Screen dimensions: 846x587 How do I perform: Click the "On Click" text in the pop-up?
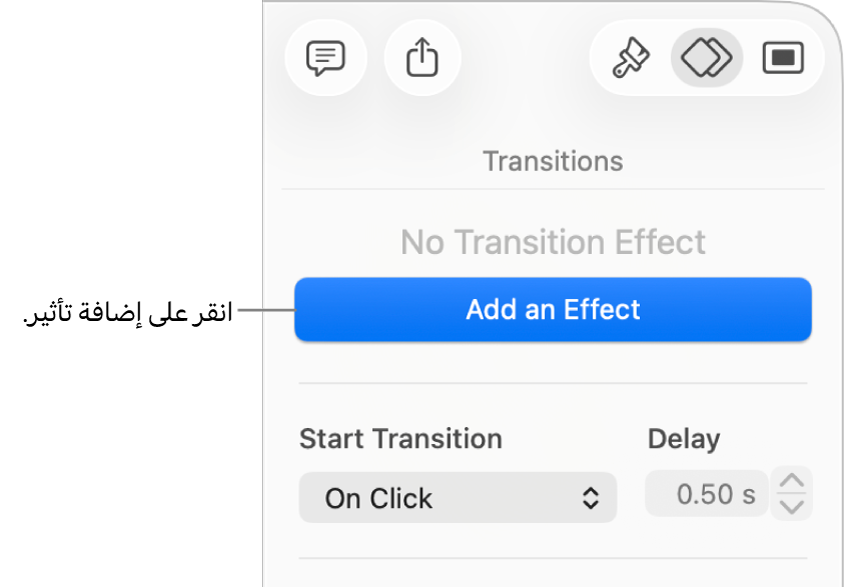pyautogui.click(x=379, y=498)
